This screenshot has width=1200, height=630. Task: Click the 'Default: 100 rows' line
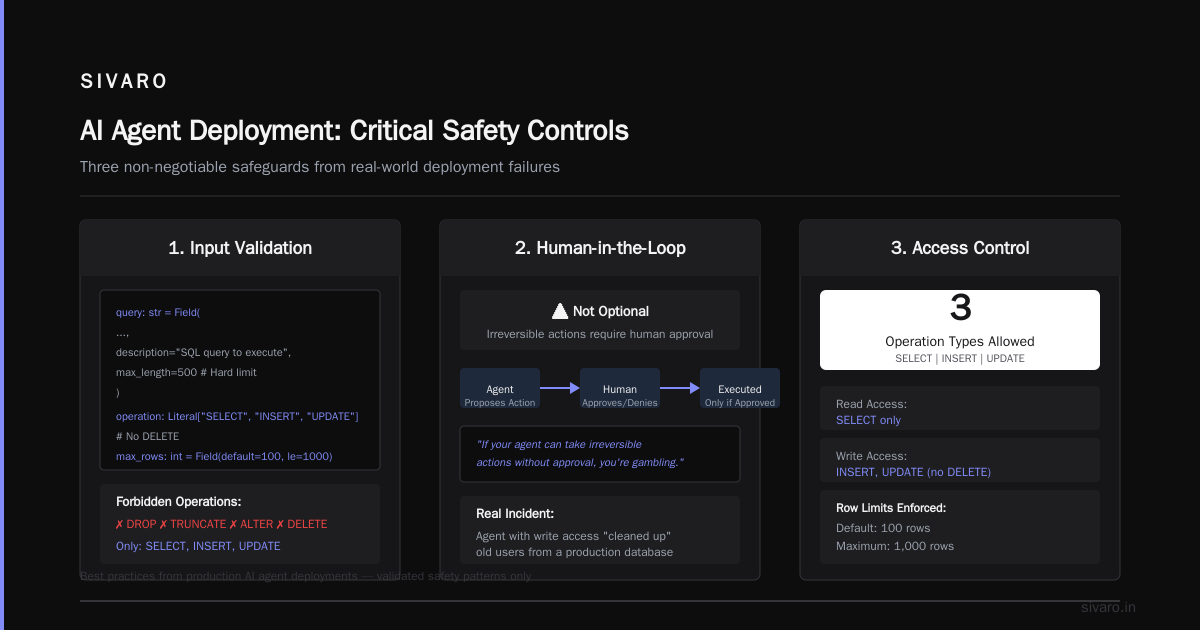coord(883,527)
